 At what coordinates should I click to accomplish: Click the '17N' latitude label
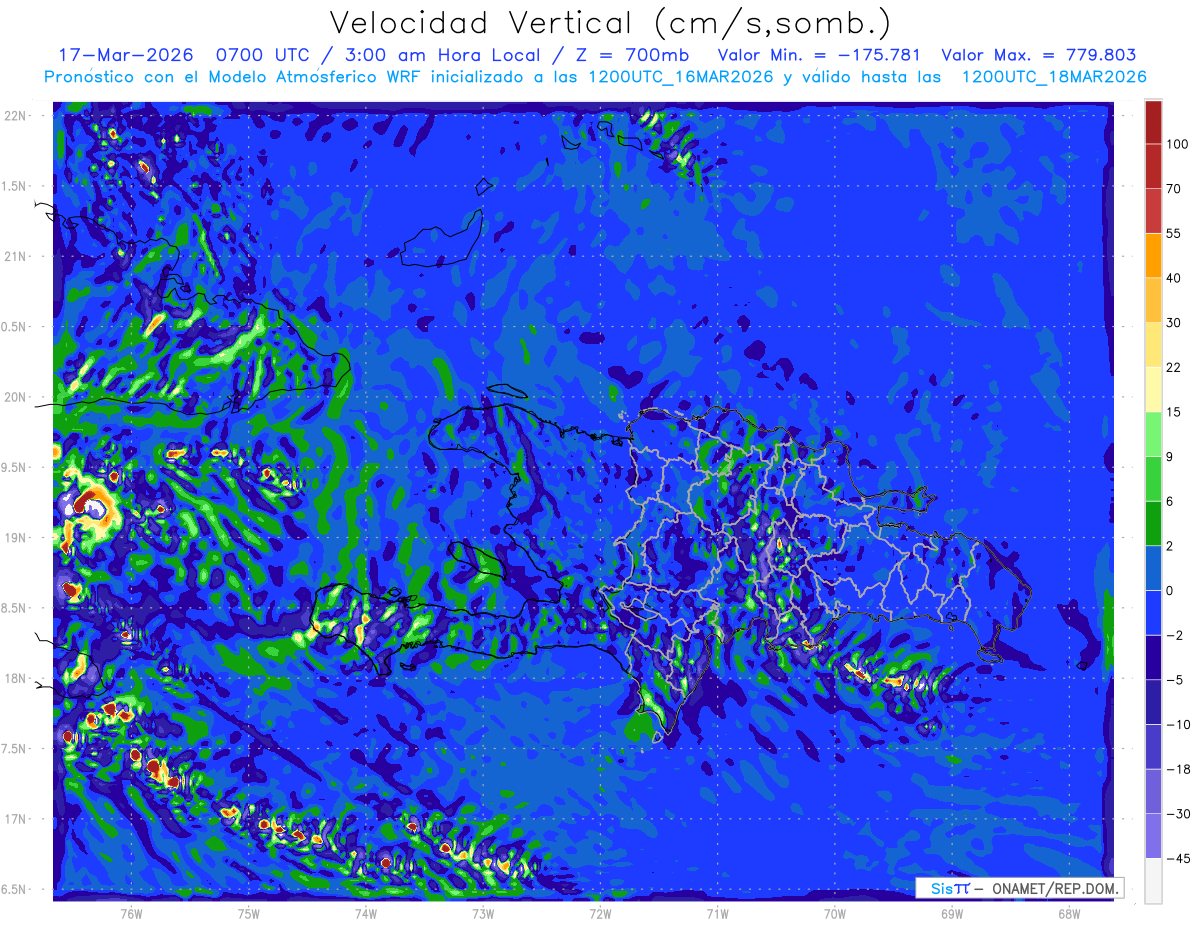16,819
